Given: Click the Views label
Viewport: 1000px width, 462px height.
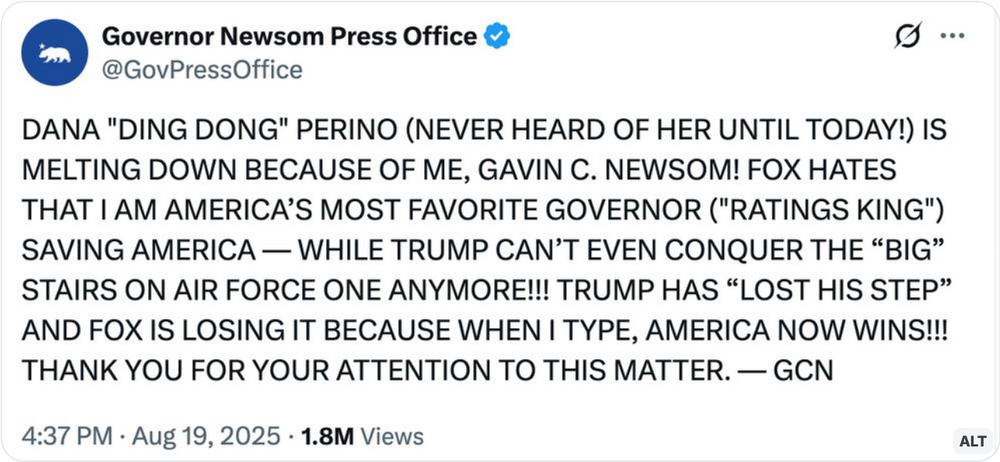Looking at the screenshot, I should (x=391, y=436).
